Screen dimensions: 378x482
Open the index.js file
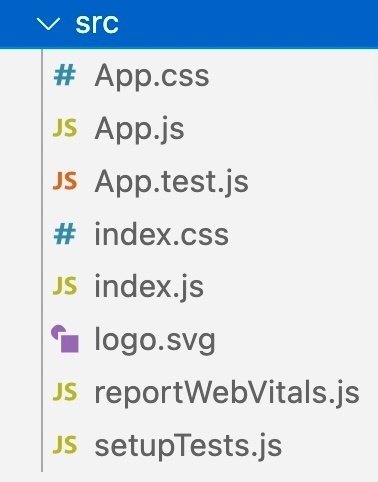[149, 288]
